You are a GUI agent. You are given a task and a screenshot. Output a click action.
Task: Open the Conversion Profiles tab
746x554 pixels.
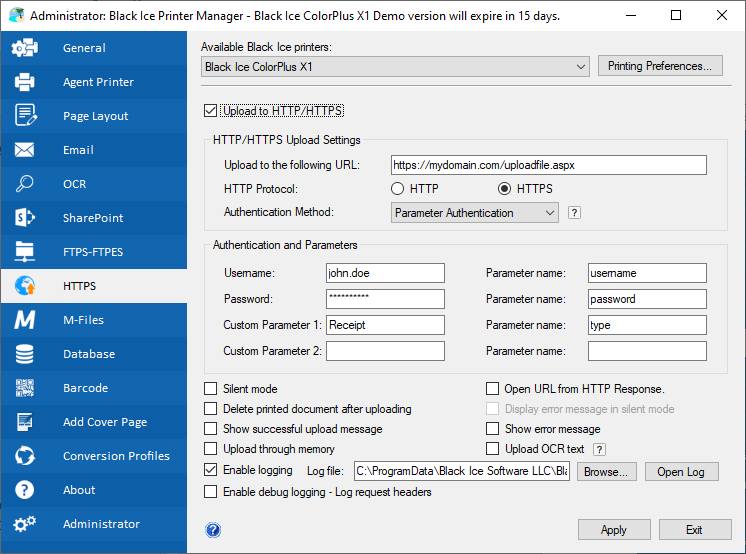(94, 456)
